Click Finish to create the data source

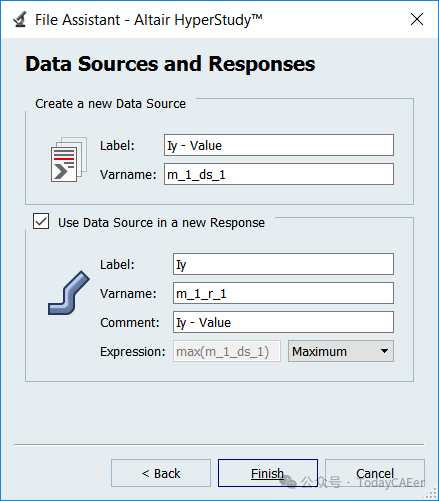click(268, 473)
